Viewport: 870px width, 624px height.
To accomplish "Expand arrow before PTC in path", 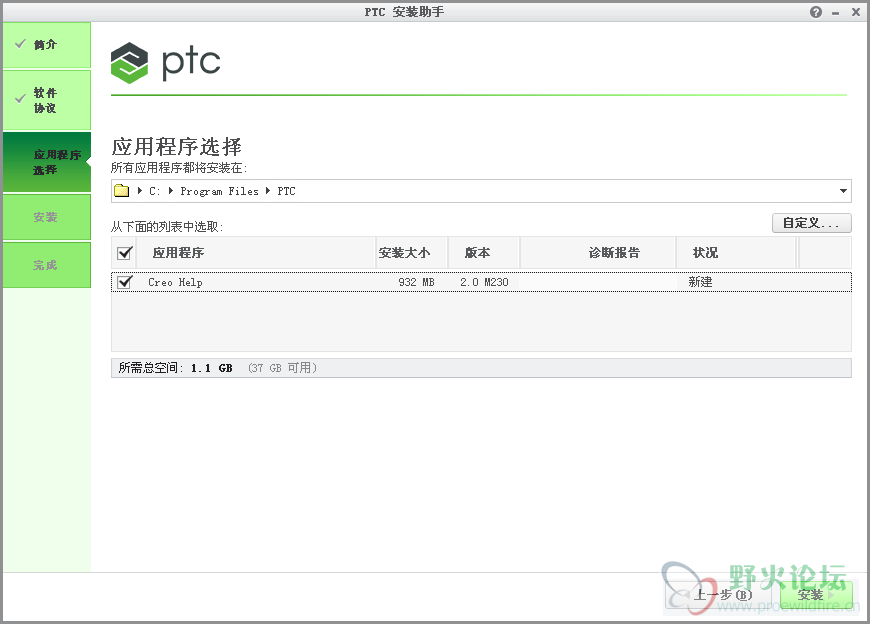I will (x=267, y=190).
